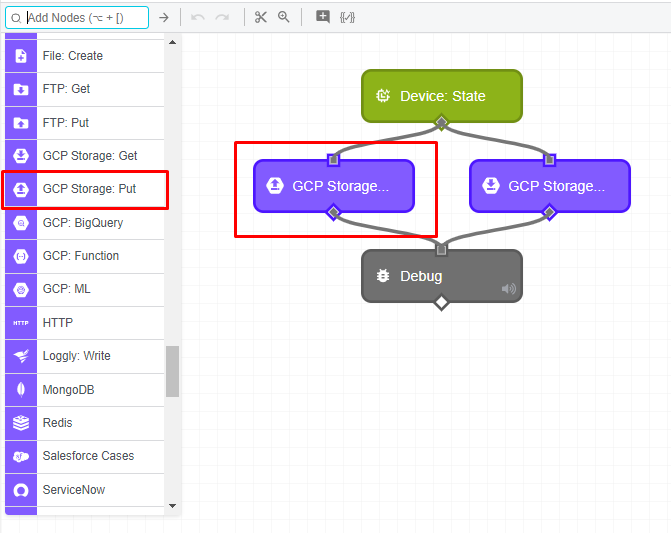Screen dimensions: 671x533
Task: Click the palette scroll up arrow
Action: pos(172,42)
